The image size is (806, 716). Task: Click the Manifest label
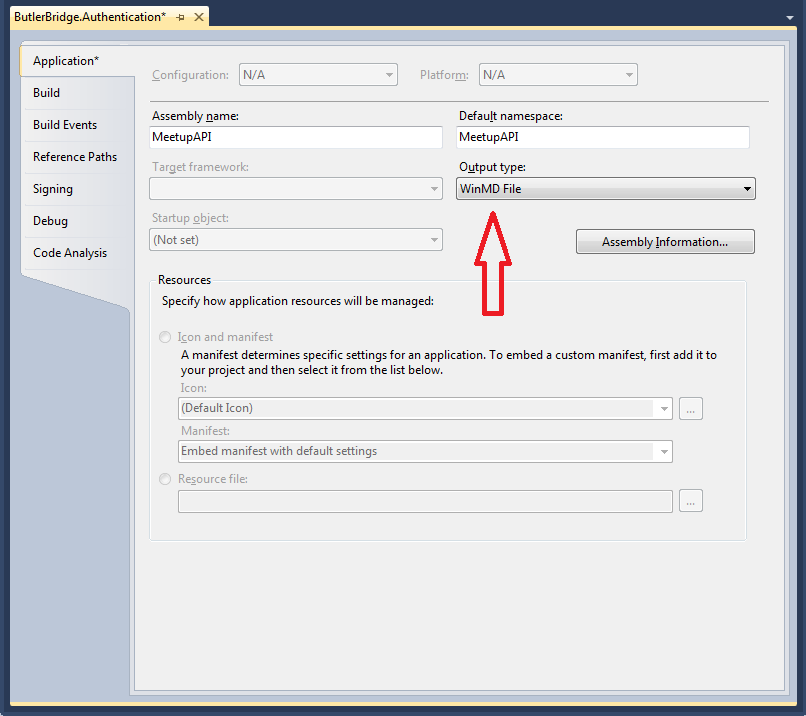tap(205, 431)
